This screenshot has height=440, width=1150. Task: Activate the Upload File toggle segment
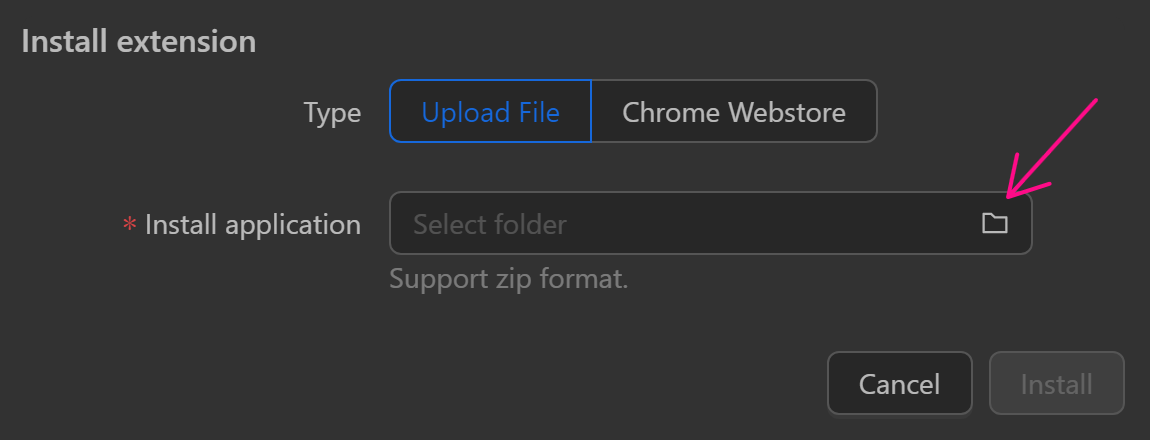coord(490,112)
